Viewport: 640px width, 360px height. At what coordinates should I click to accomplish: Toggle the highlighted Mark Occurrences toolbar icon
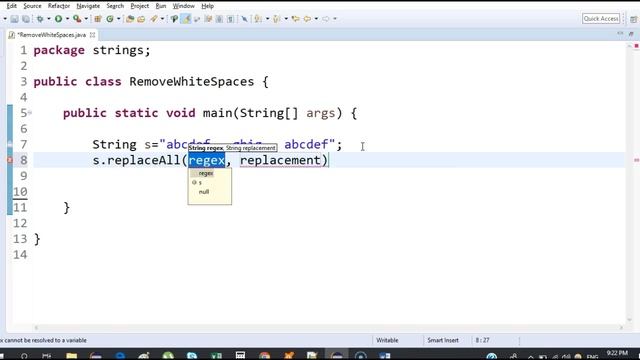click(186, 19)
